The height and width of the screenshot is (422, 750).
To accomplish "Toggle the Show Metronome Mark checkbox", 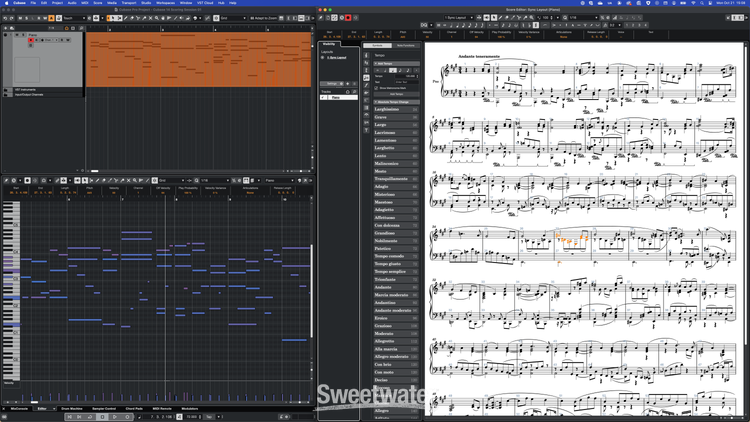I will 376,88.
